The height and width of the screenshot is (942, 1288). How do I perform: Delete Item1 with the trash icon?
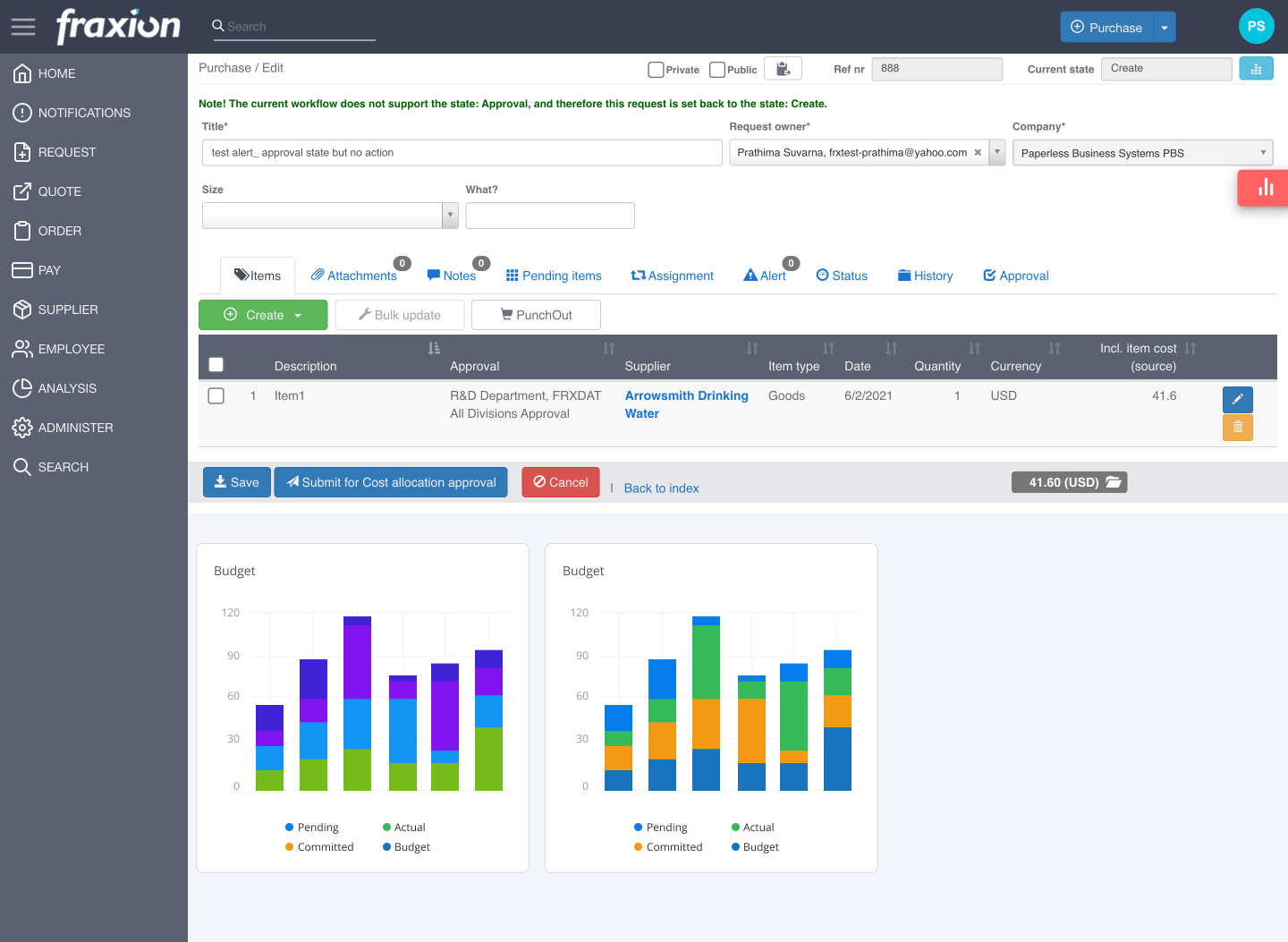[1237, 428]
